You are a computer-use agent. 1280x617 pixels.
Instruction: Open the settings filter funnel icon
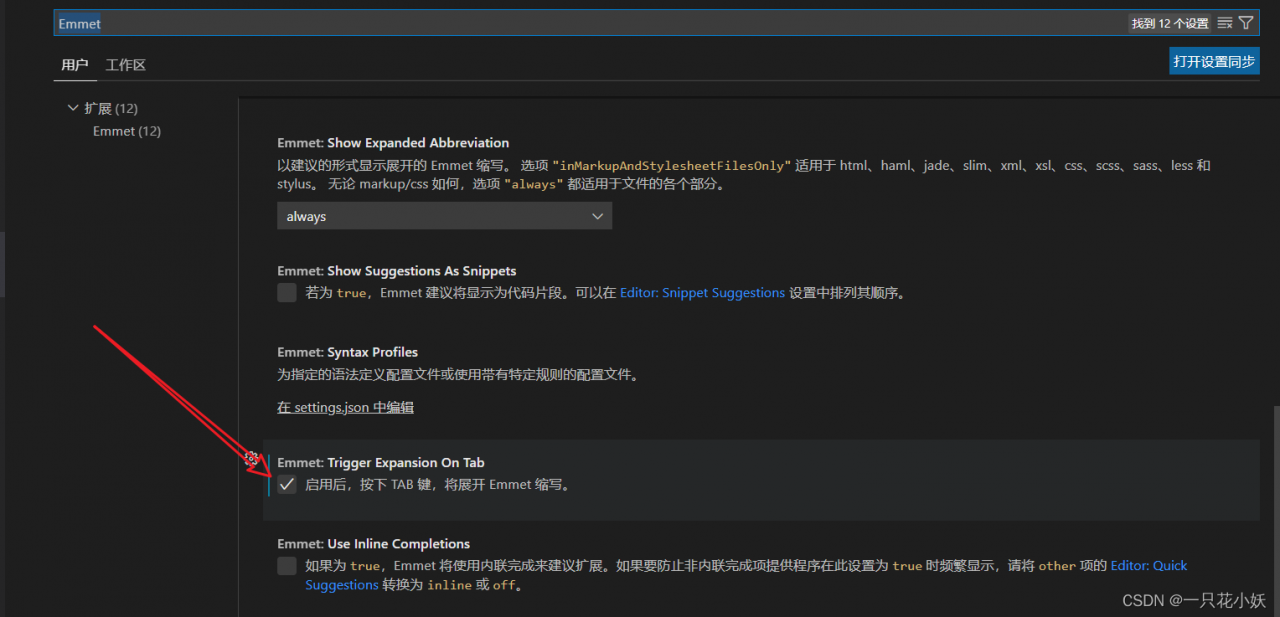coord(1246,23)
